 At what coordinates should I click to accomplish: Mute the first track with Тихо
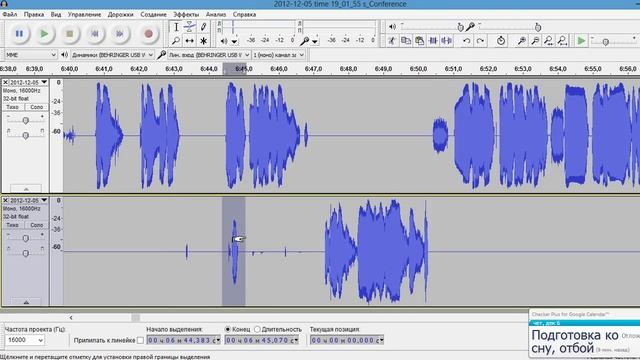click(x=13, y=107)
